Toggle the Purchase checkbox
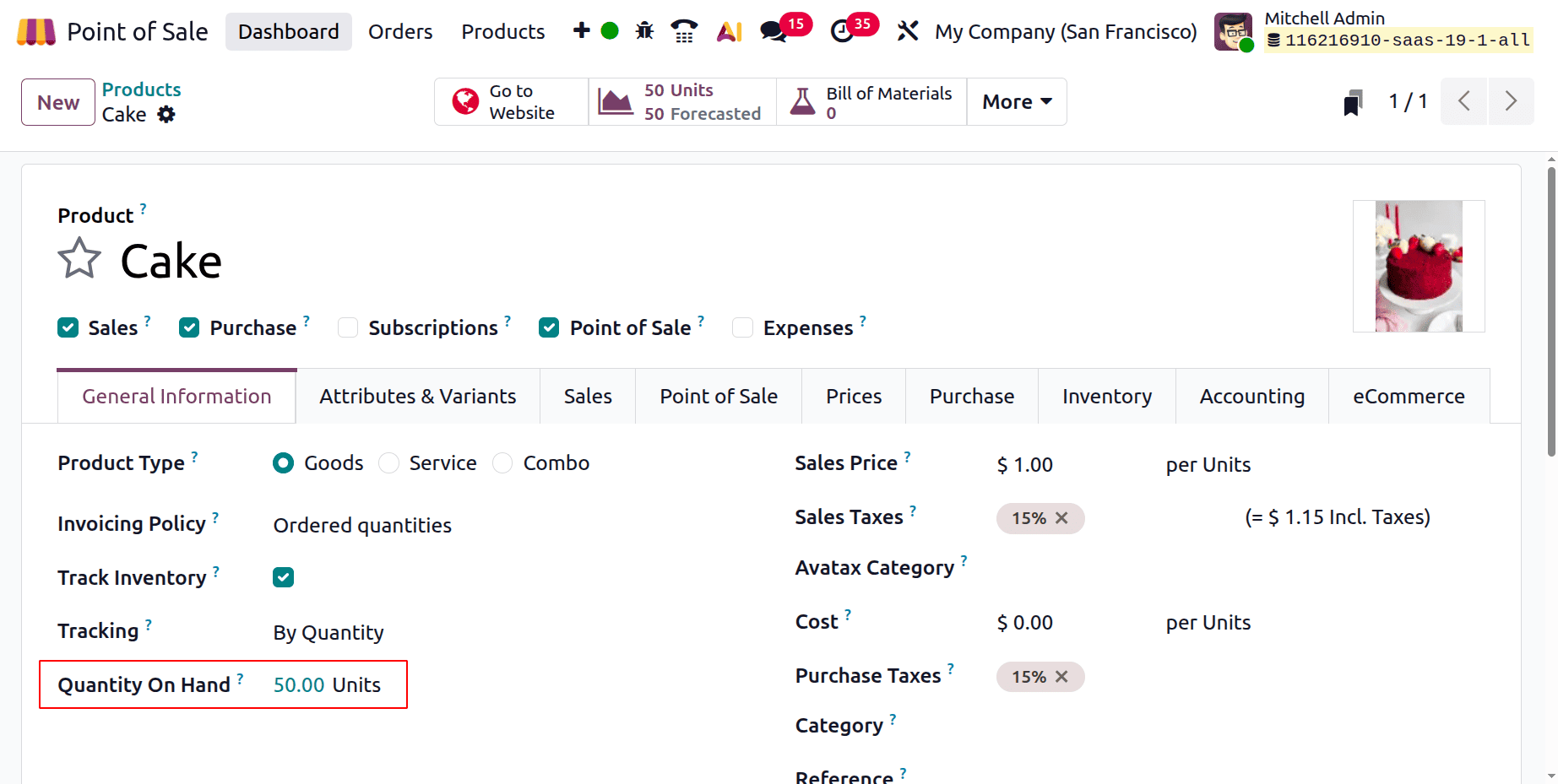Screen dimensions: 1558x784 (x=189, y=327)
